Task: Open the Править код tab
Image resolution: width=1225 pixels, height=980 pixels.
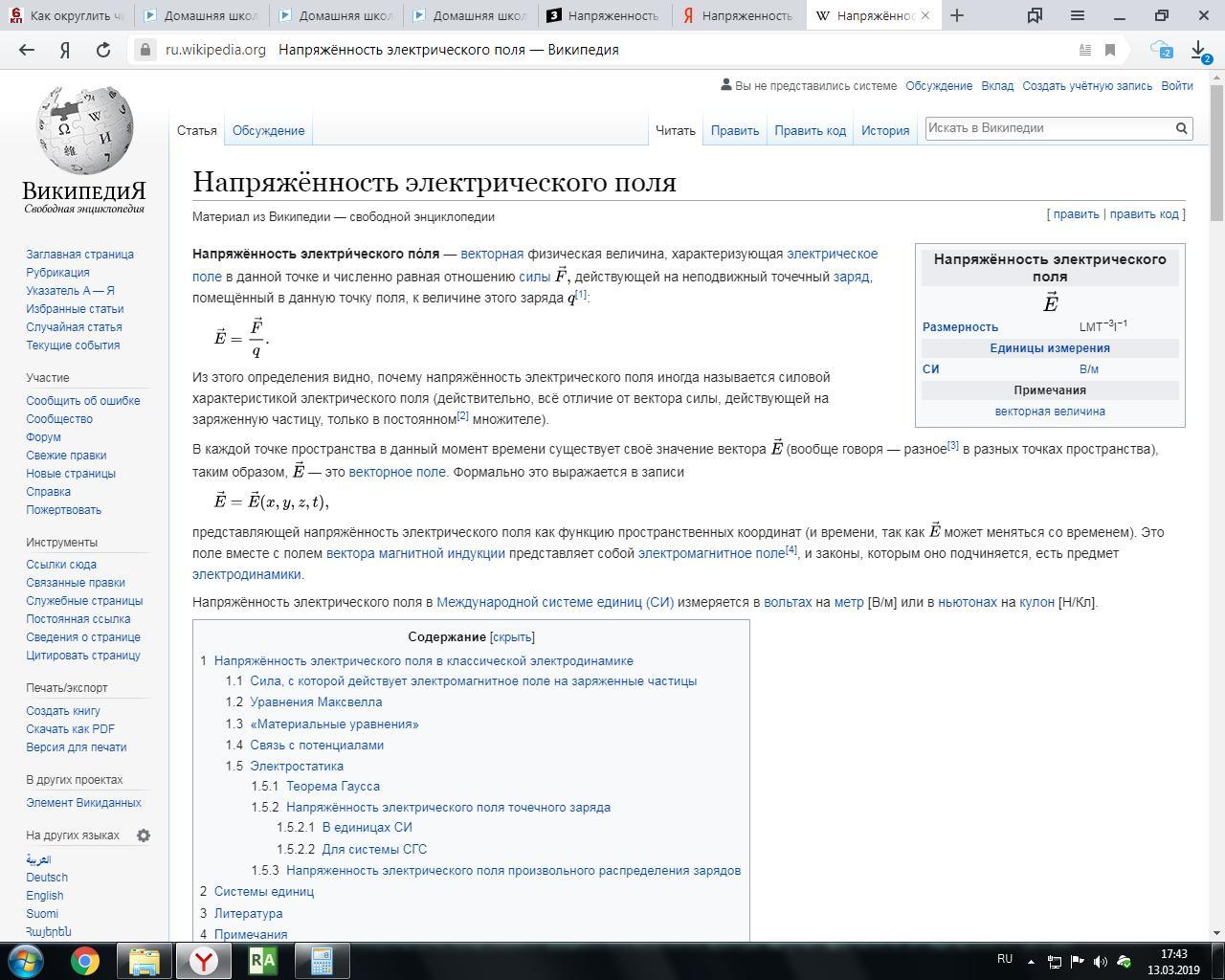Action: [811, 130]
